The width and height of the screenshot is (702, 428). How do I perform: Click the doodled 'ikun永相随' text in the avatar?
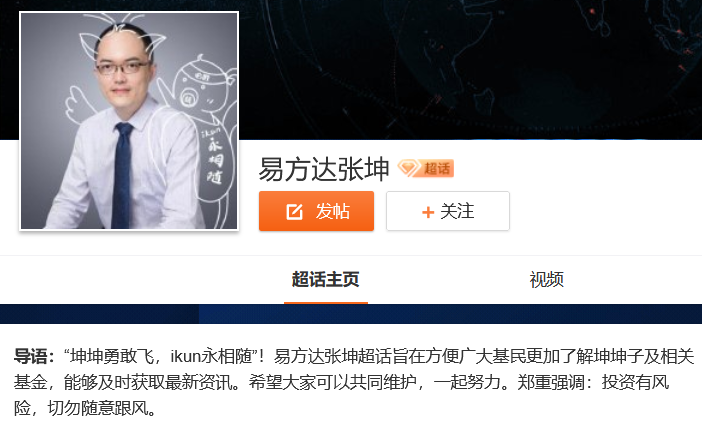pos(213,154)
